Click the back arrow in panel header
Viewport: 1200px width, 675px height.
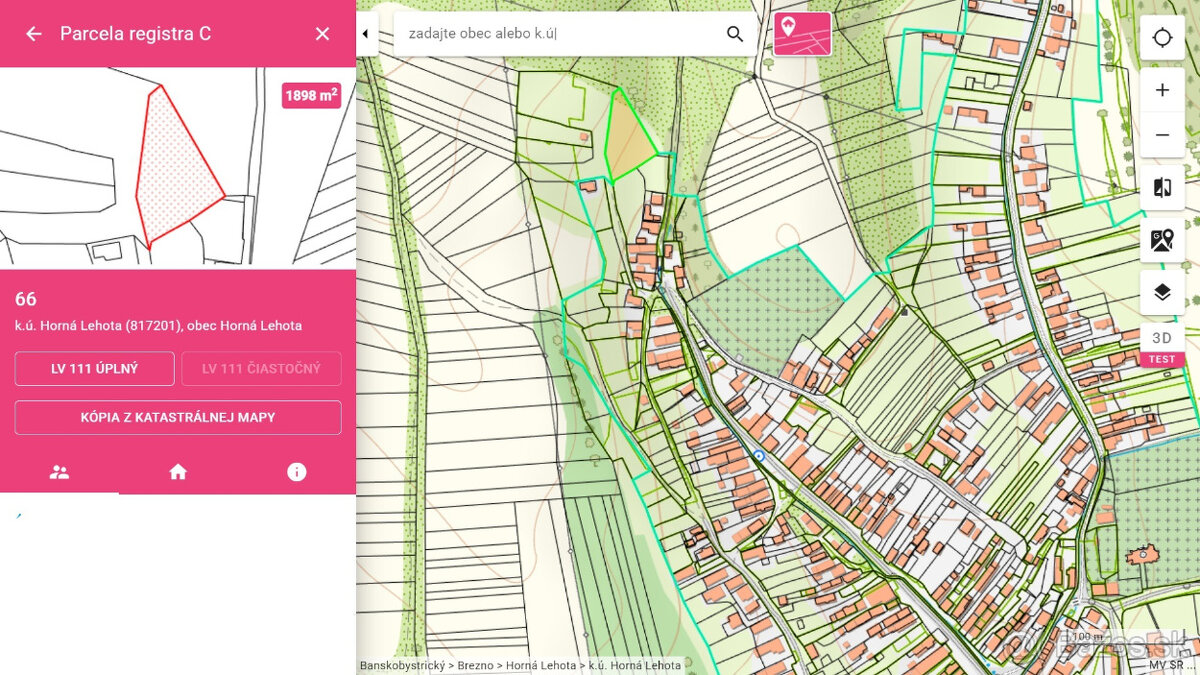[34, 34]
